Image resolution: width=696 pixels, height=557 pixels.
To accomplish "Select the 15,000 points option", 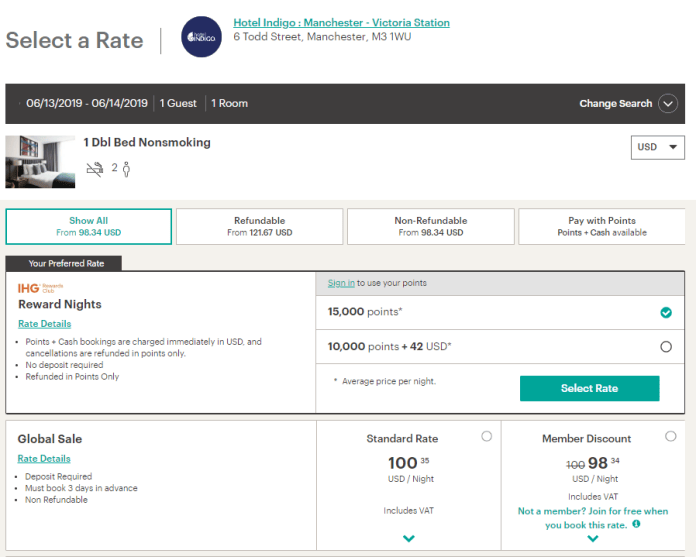I will 666,312.
